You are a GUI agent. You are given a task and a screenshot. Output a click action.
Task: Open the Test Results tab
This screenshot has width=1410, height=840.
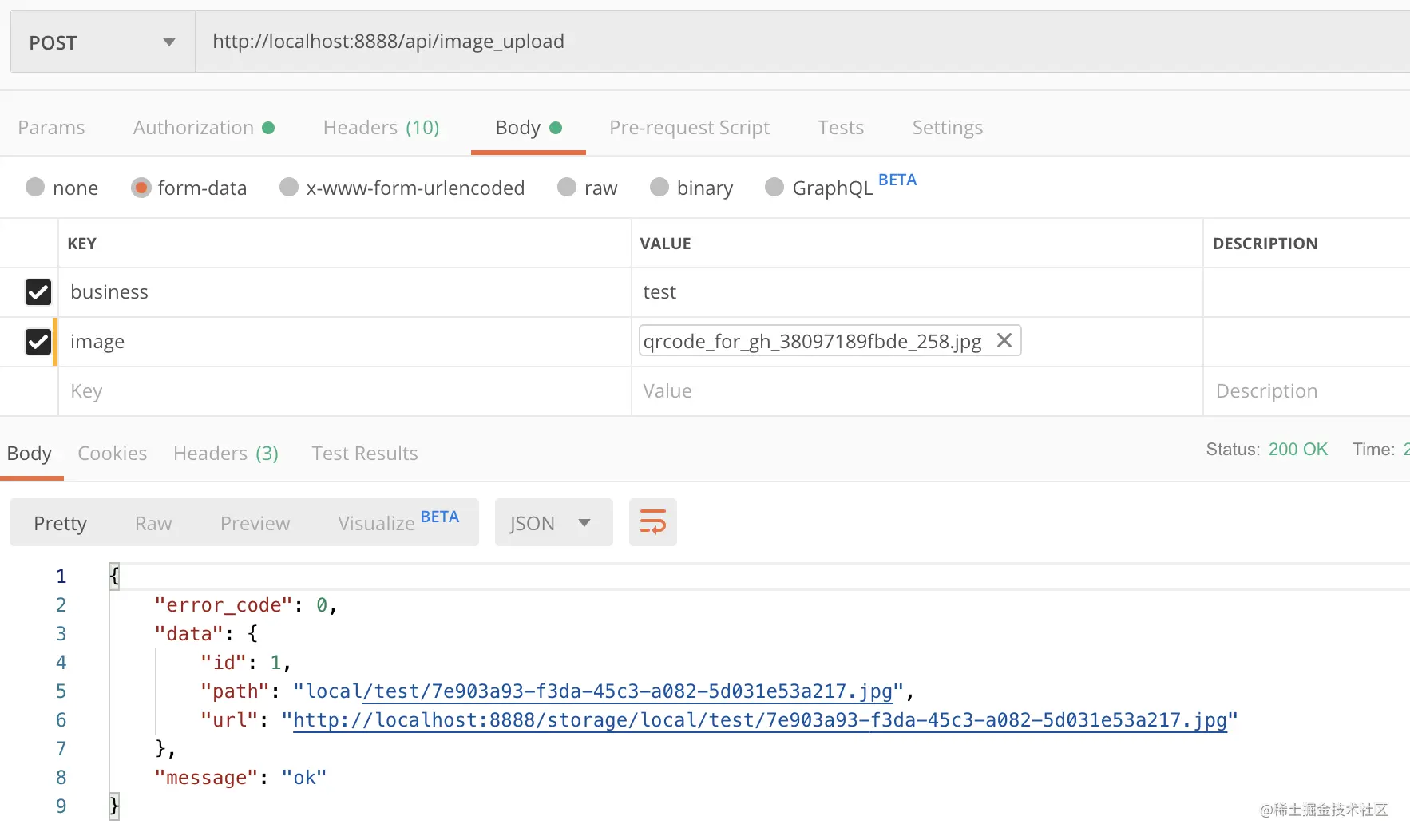pyautogui.click(x=365, y=454)
